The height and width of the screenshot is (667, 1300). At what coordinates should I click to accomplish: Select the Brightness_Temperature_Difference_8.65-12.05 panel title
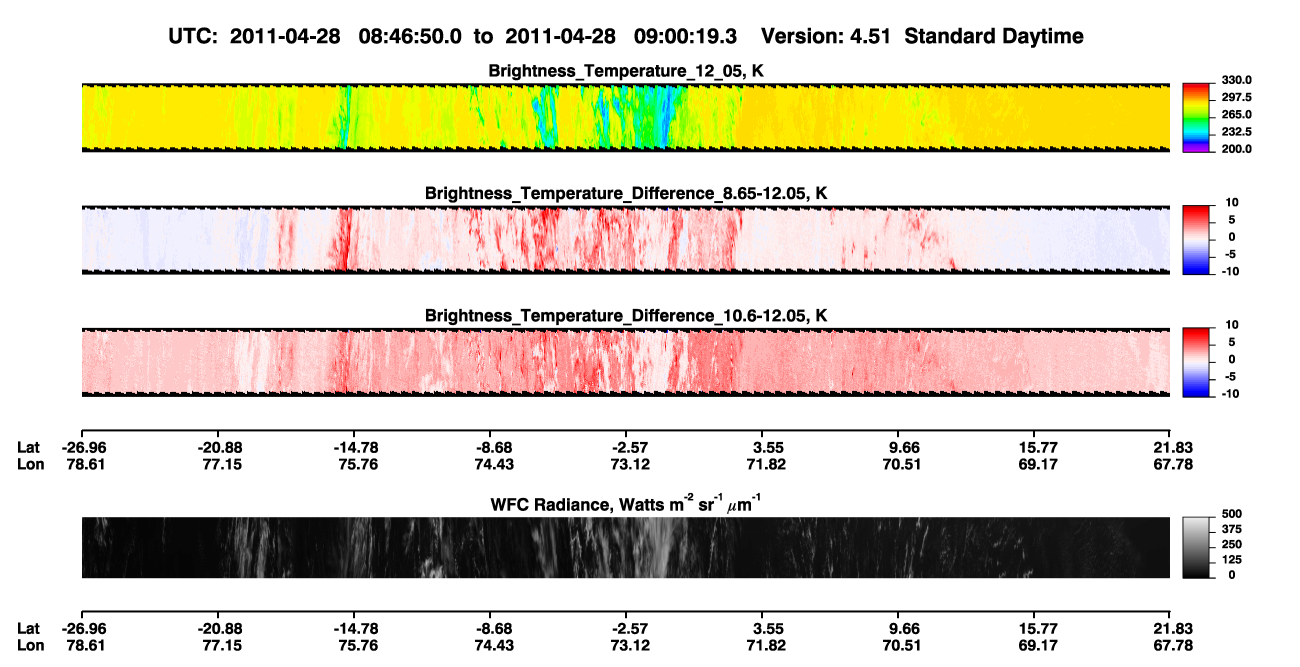[x=626, y=193]
